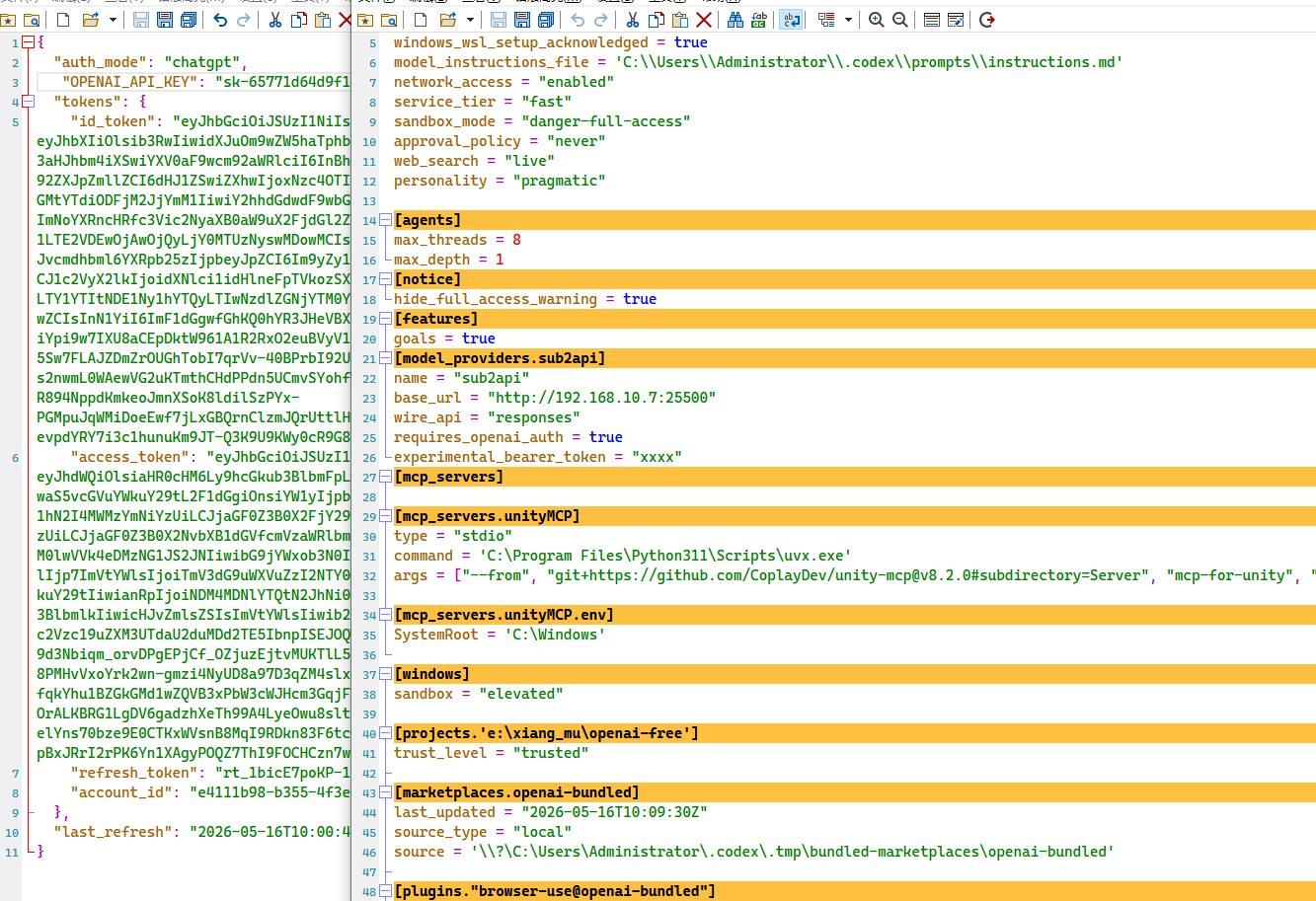This screenshot has width=1316, height=901.
Task: Collapse the [model_providers.sub2api] section fold
Action: 385,358
